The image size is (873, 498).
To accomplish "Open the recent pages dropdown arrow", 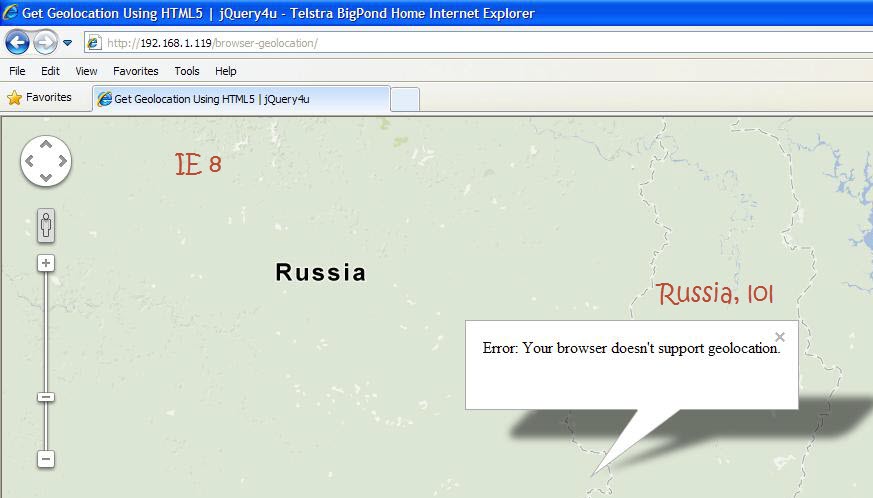I will tap(67, 43).
